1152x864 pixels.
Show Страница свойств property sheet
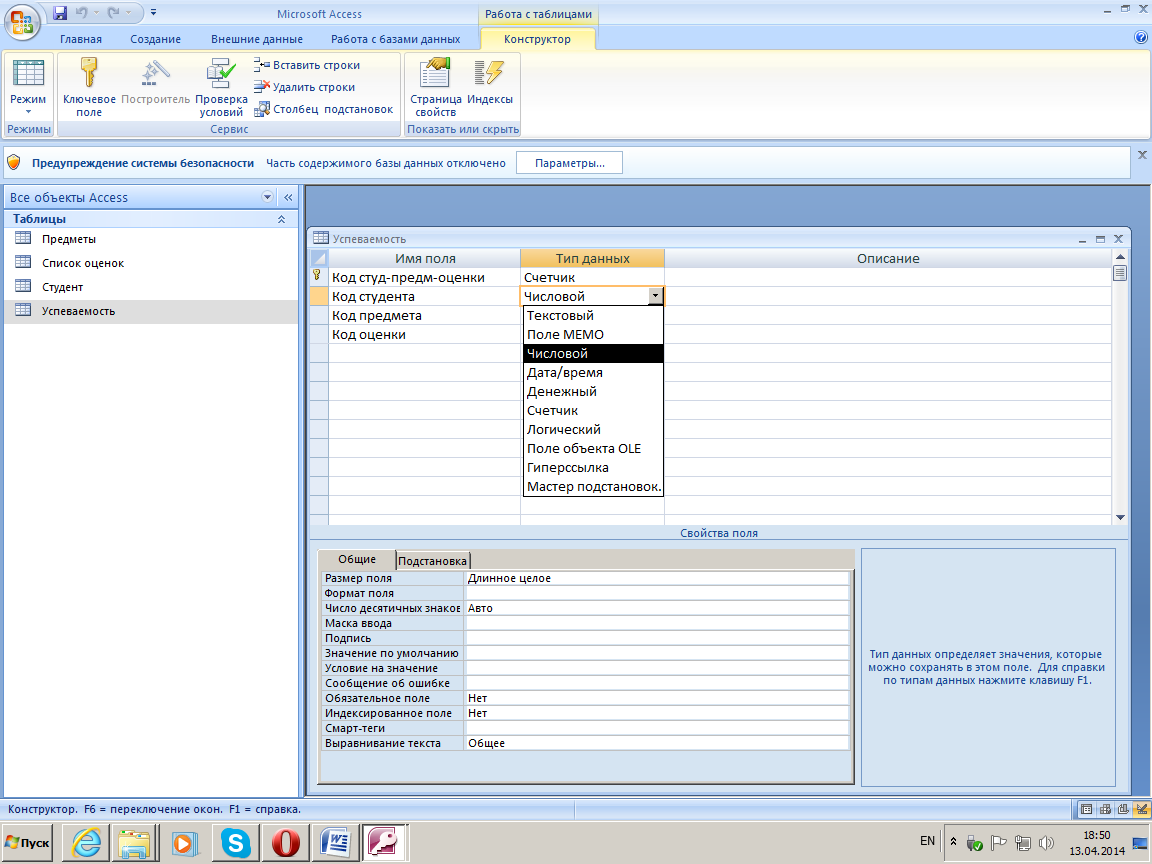point(436,87)
